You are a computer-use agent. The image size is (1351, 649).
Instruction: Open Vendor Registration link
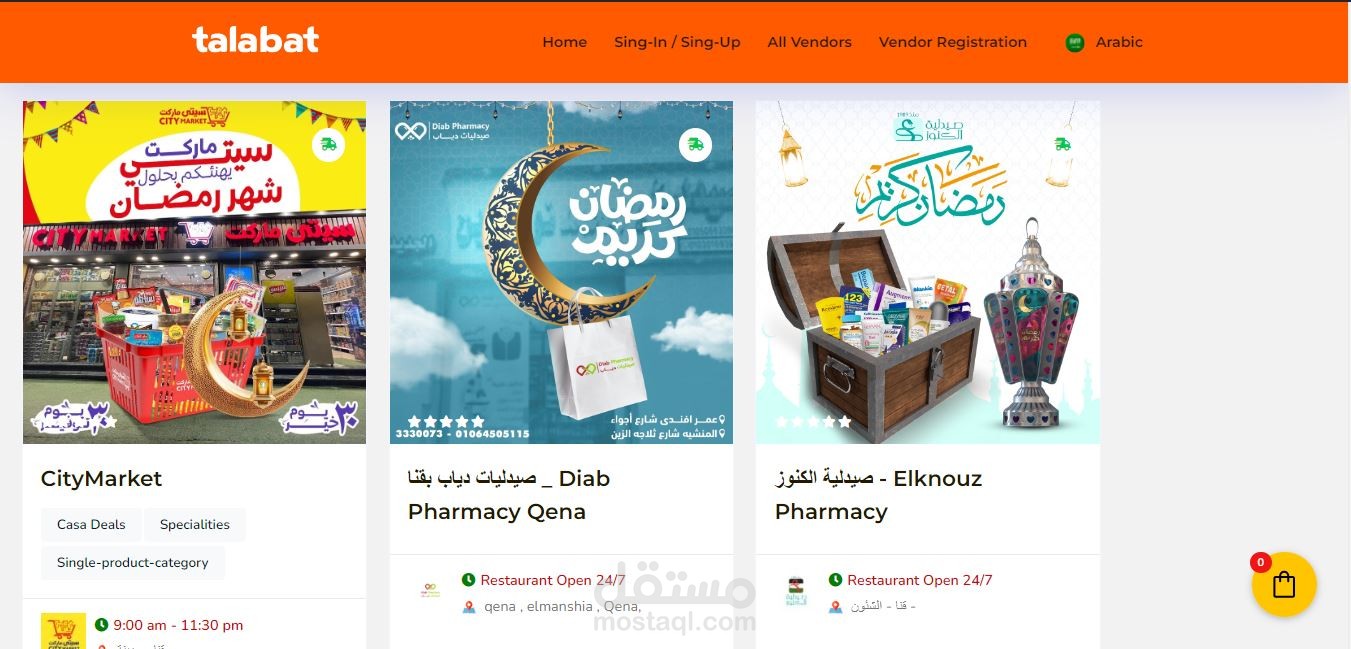click(x=953, y=42)
